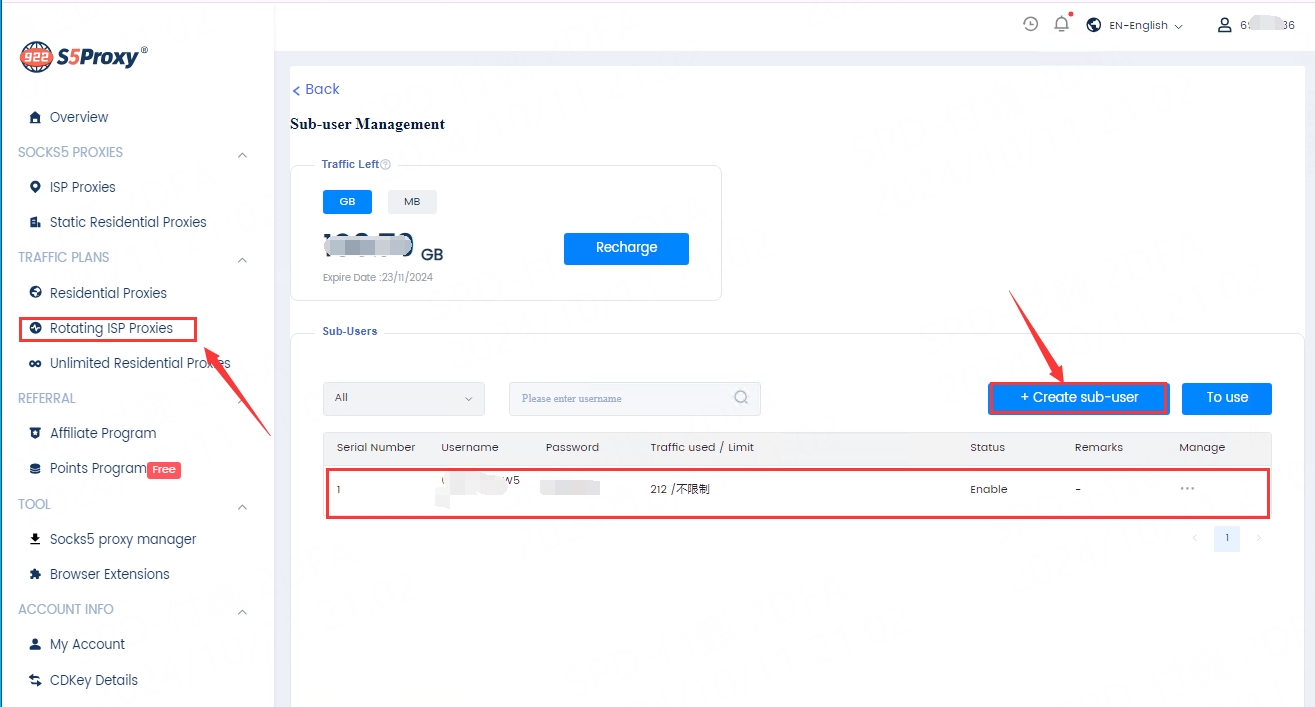This screenshot has width=1315, height=707.
Task: Collapse the SOCKS5 PROXIES section
Action: (x=242, y=154)
